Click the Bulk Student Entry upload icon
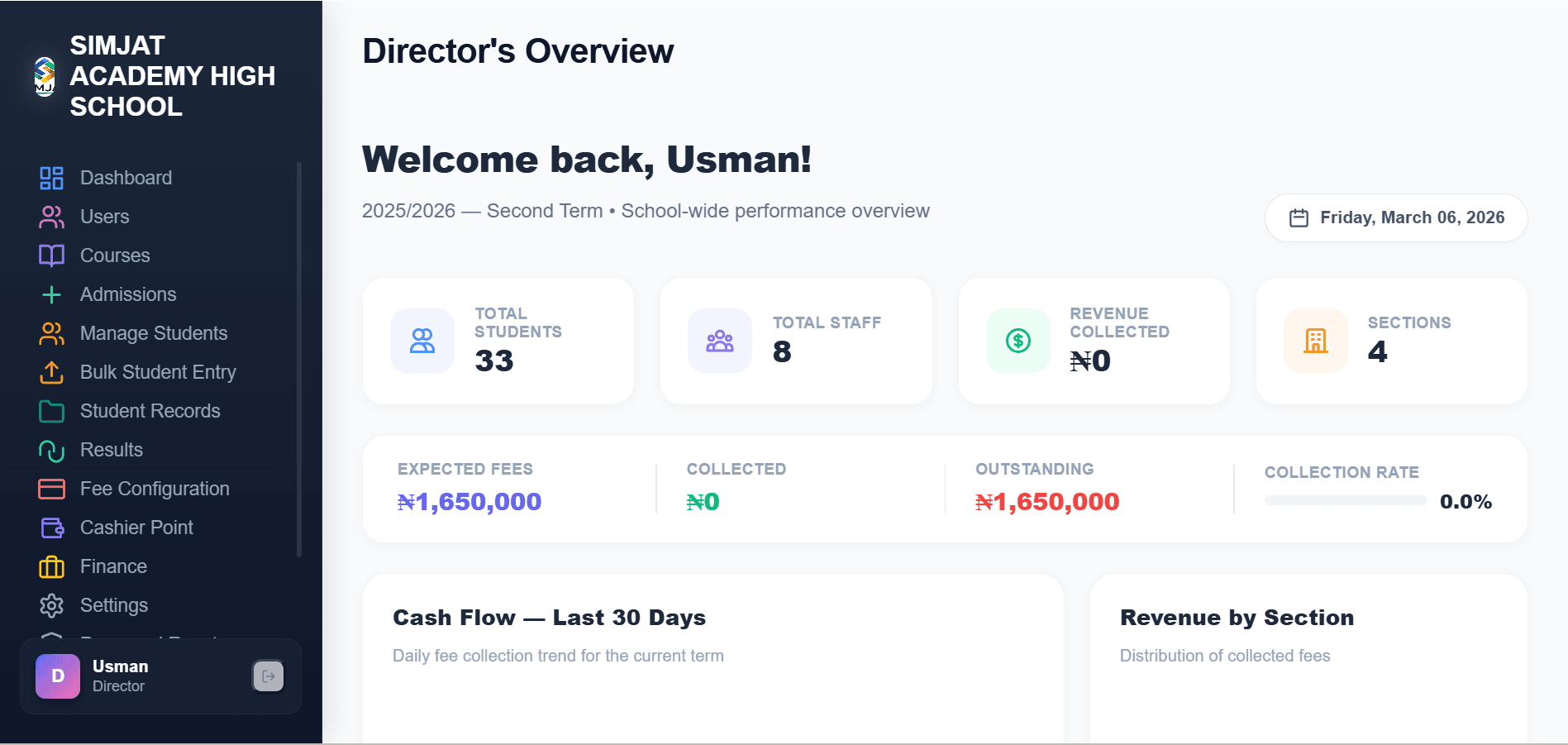 point(51,372)
